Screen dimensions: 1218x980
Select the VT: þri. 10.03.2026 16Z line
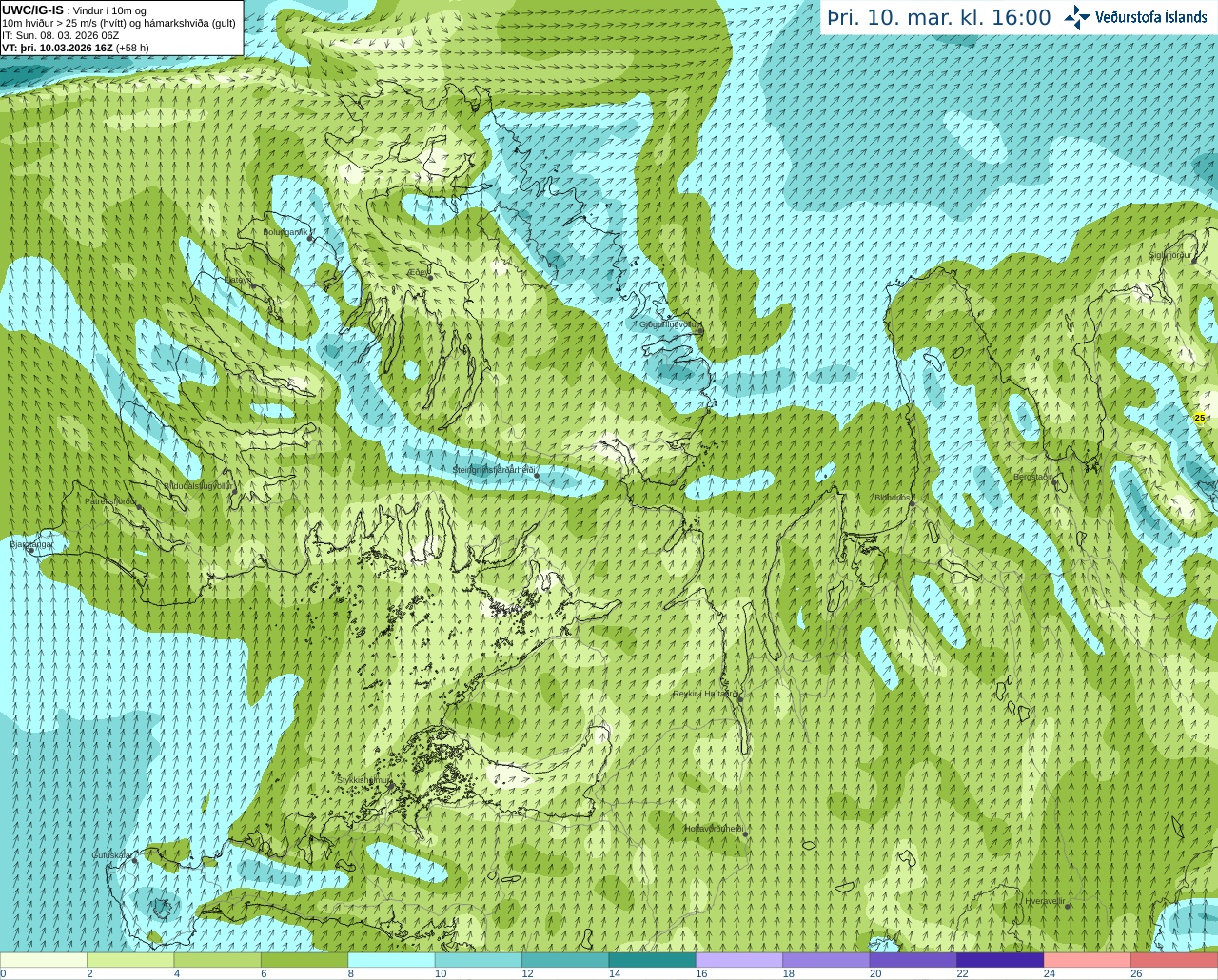point(75,47)
